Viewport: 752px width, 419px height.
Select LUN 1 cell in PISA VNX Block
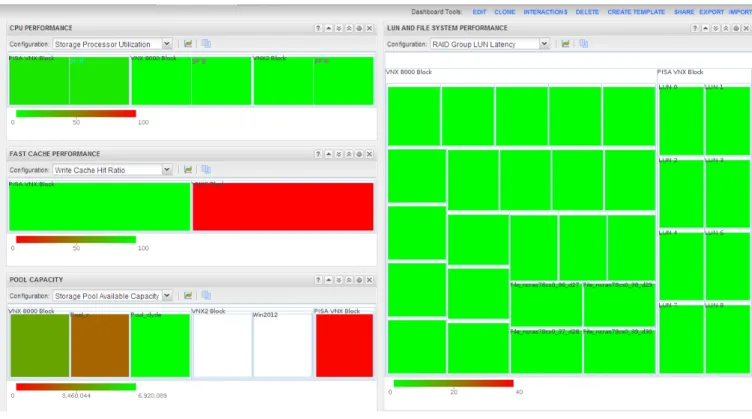click(728, 121)
